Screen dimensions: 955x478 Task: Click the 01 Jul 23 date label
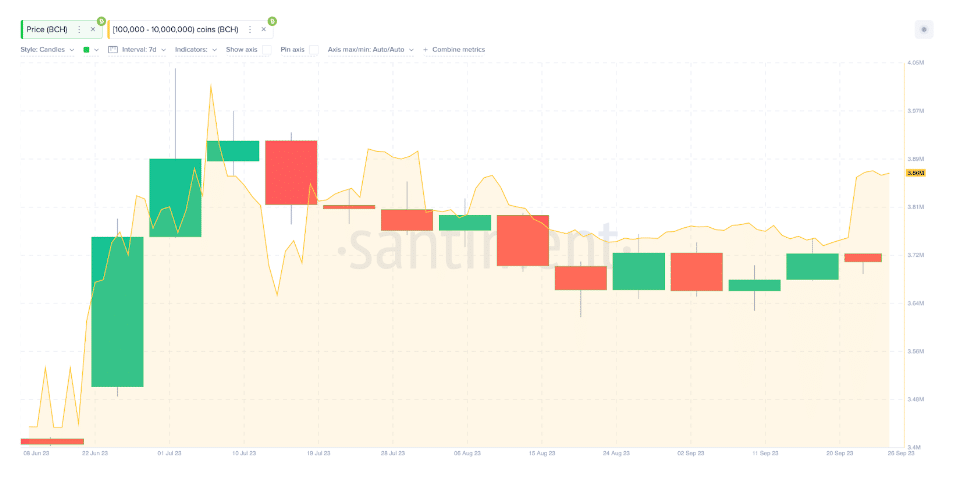point(169,453)
